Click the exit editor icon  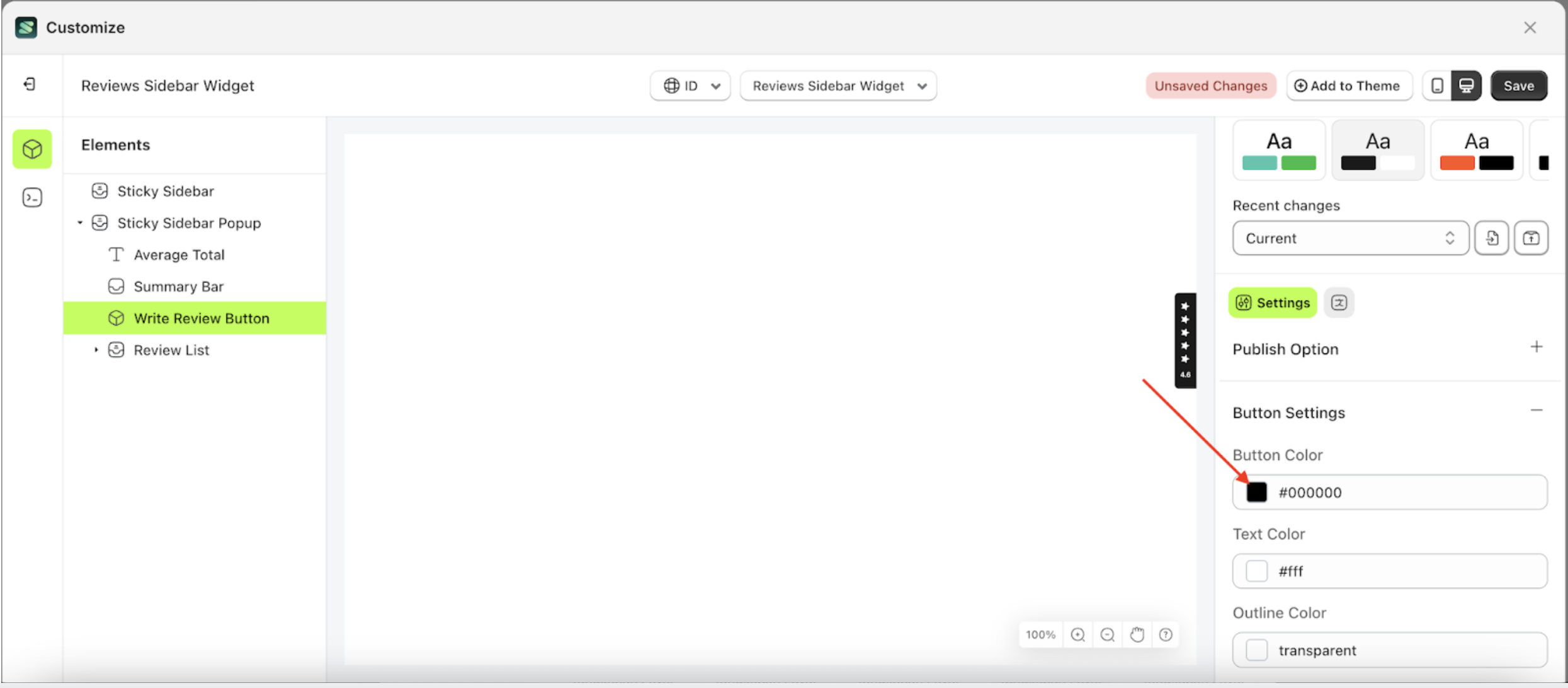28,84
